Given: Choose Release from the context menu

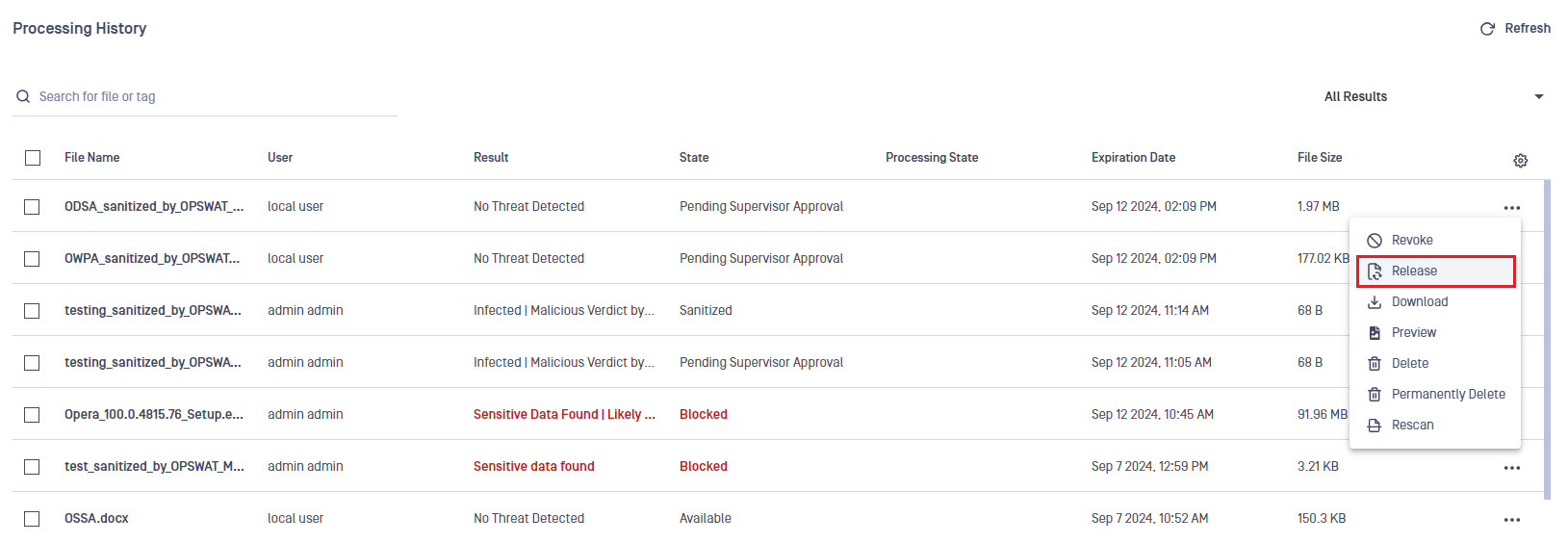Looking at the screenshot, I should tap(1435, 271).
